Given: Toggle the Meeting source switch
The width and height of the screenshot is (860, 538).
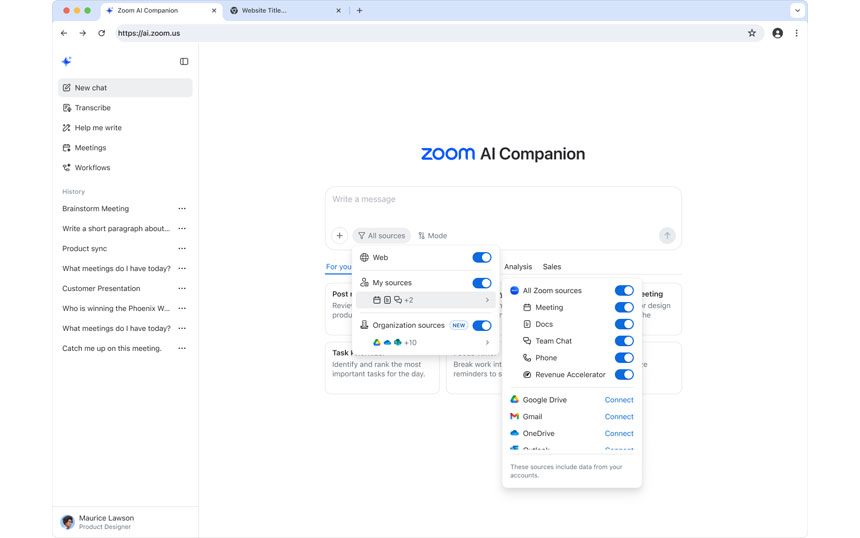Looking at the screenshot, I should [624, 307].
